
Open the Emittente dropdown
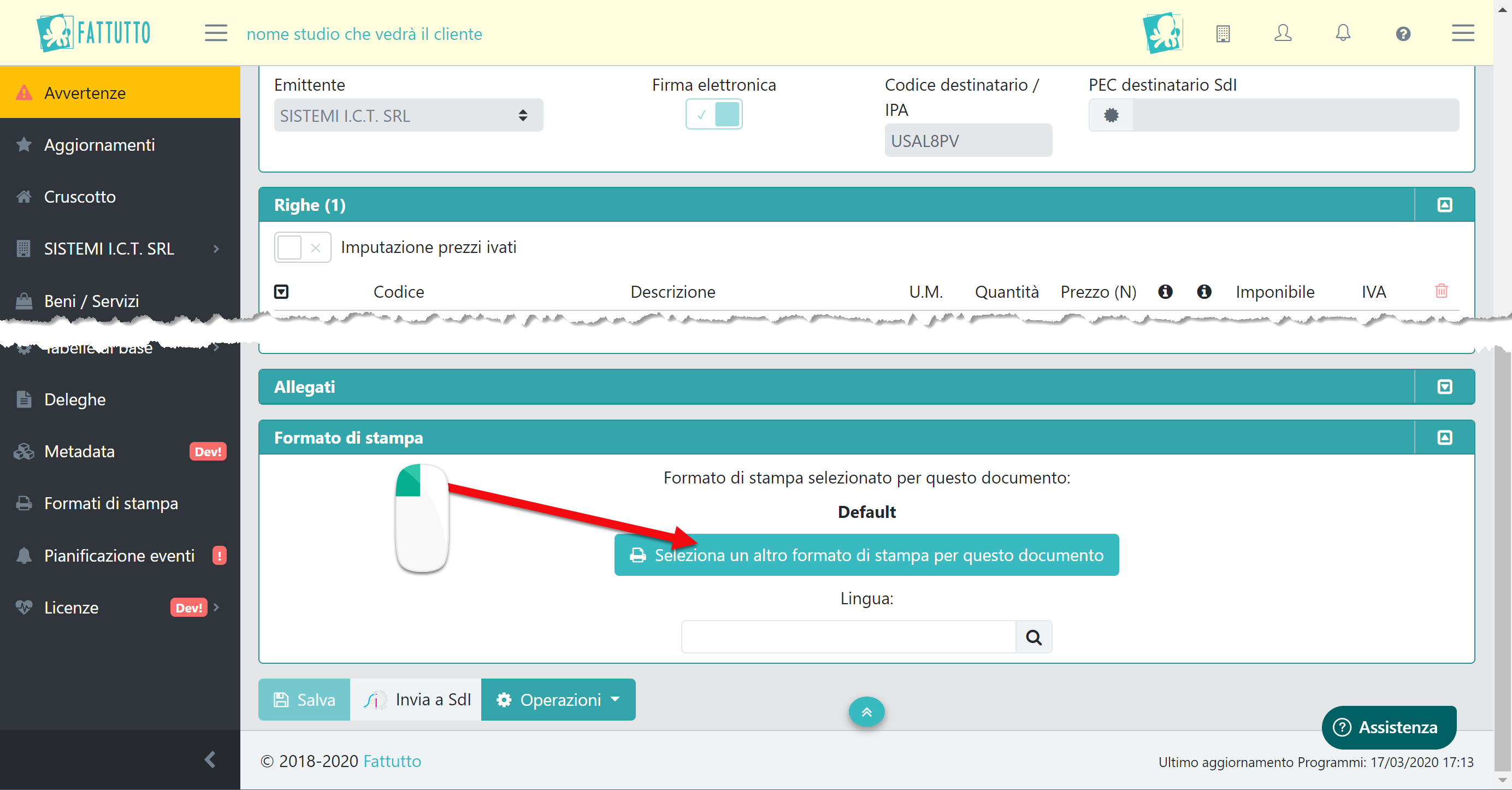point(408,116)
